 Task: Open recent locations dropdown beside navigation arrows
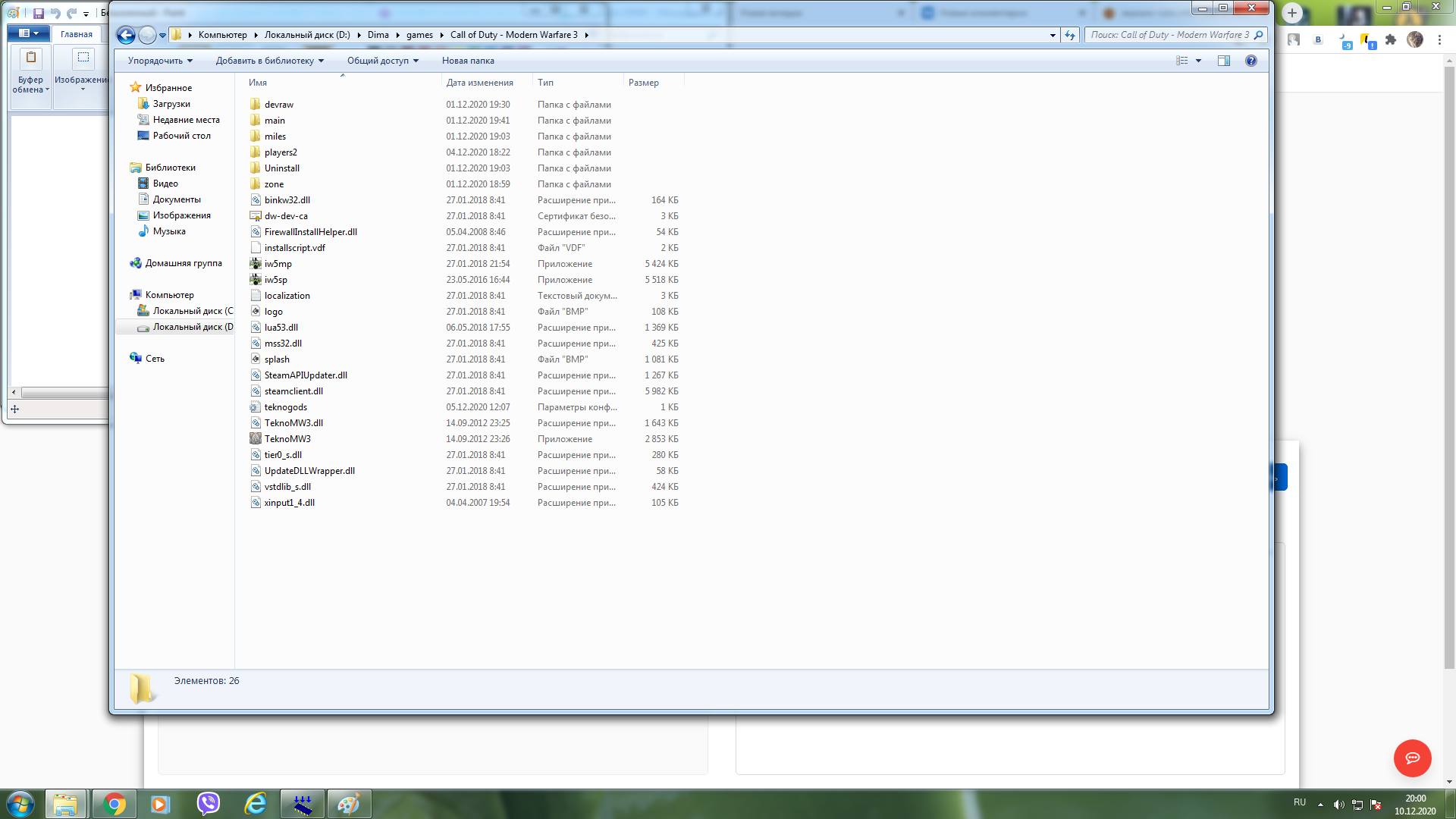[x=162, y=35]
